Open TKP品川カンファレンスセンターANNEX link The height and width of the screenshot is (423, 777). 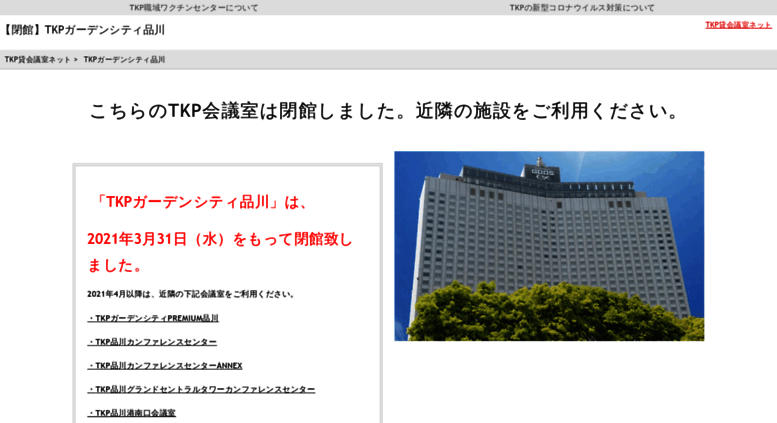tap(165, 366)
